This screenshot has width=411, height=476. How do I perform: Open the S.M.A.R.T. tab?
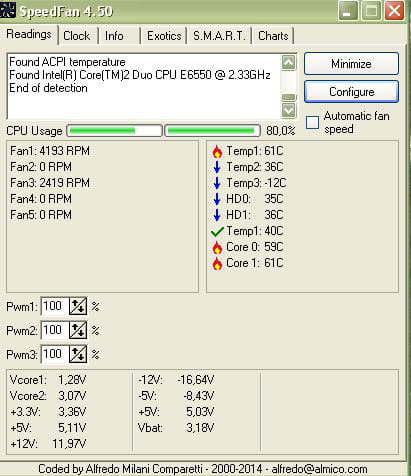point(219,36)
